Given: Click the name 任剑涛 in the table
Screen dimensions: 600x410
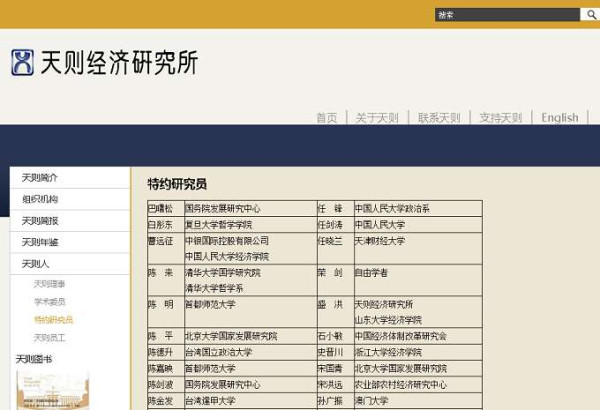Looking at the screenshot, I should [x=330, y=225].
